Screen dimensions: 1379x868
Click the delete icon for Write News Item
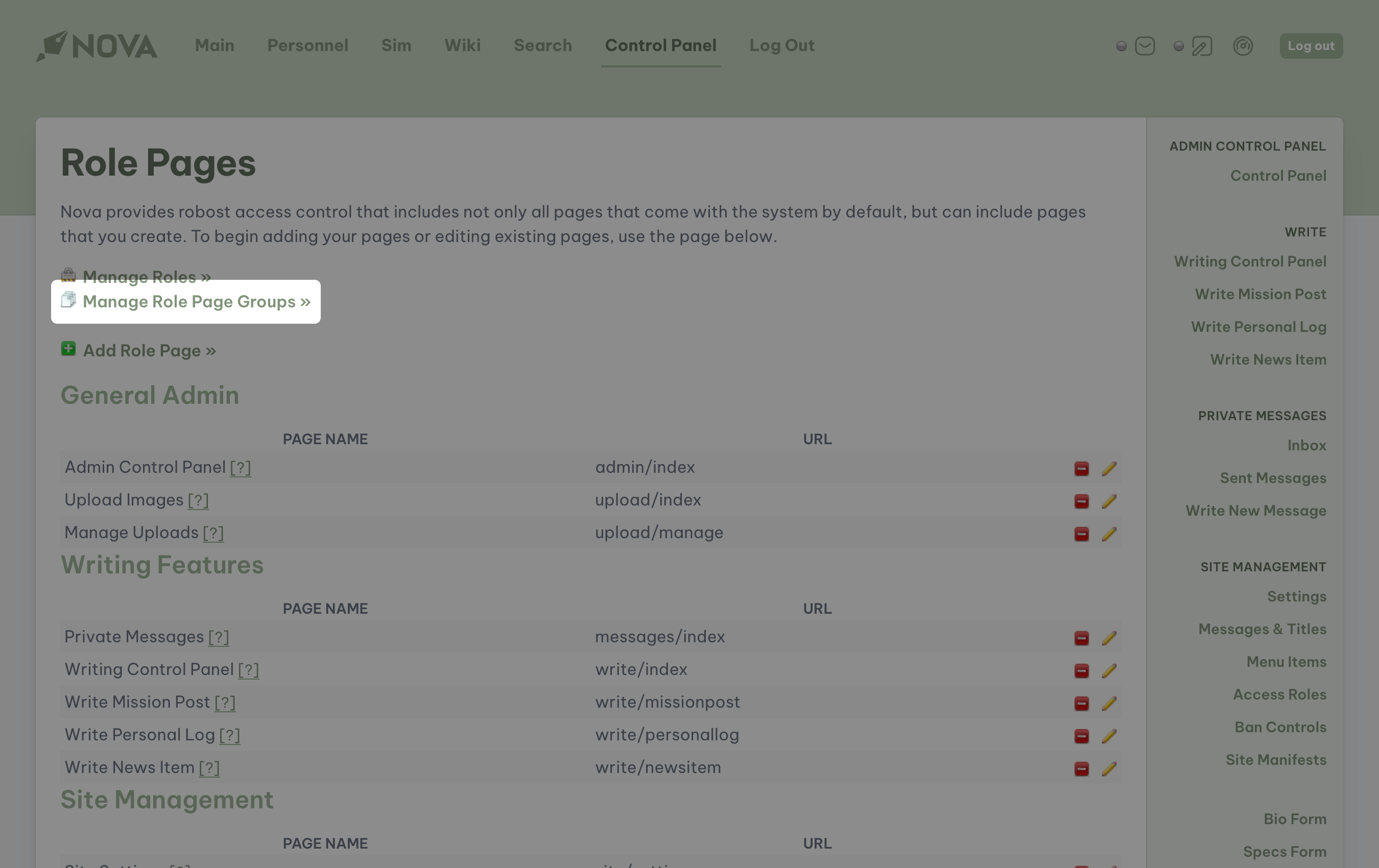pos(1082,768)
